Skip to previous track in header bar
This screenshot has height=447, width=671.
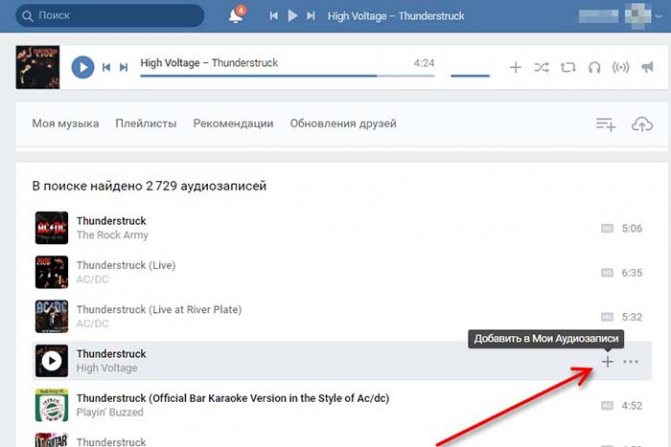273,16
